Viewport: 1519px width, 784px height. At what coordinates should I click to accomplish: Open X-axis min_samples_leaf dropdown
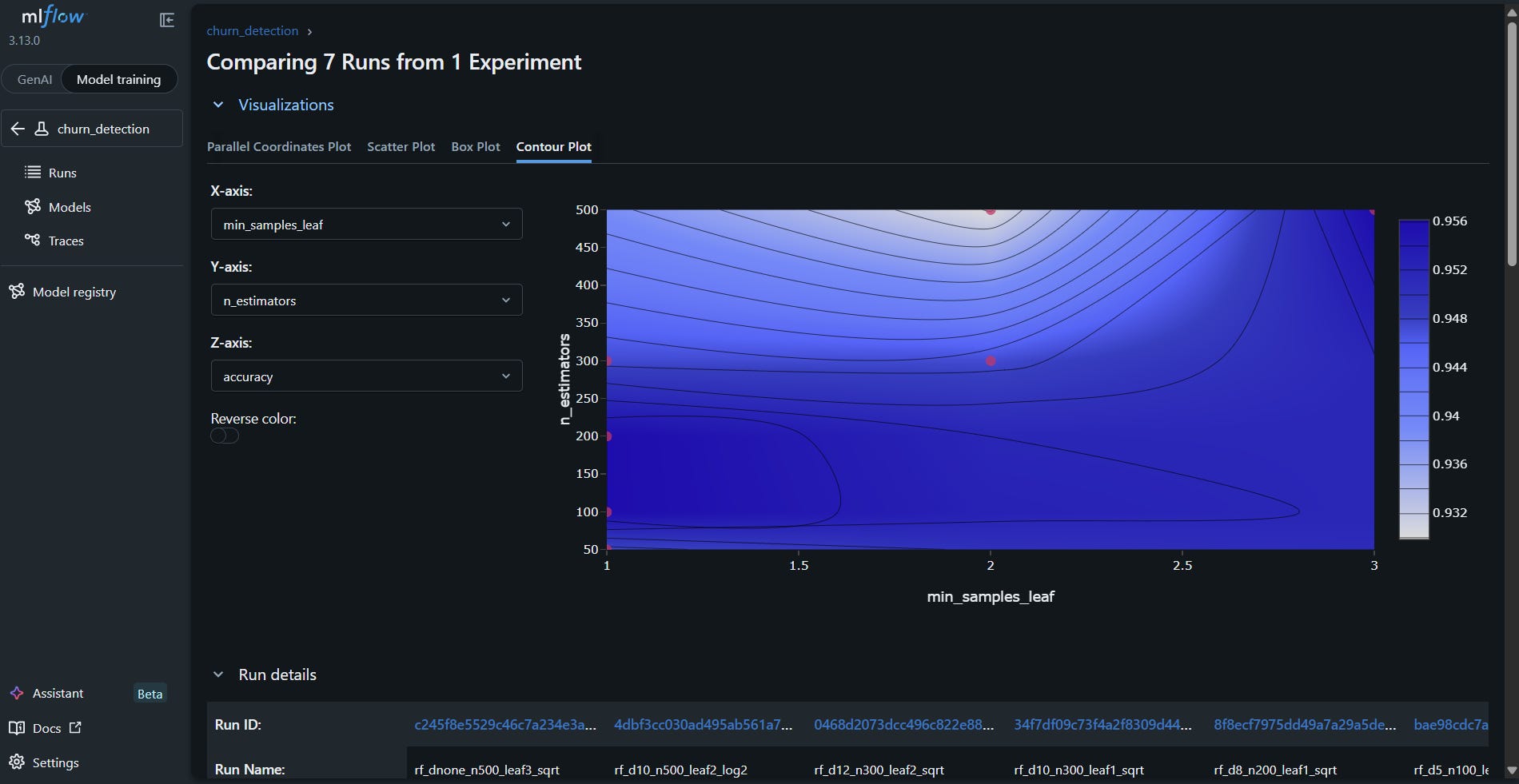coord(366,224)
